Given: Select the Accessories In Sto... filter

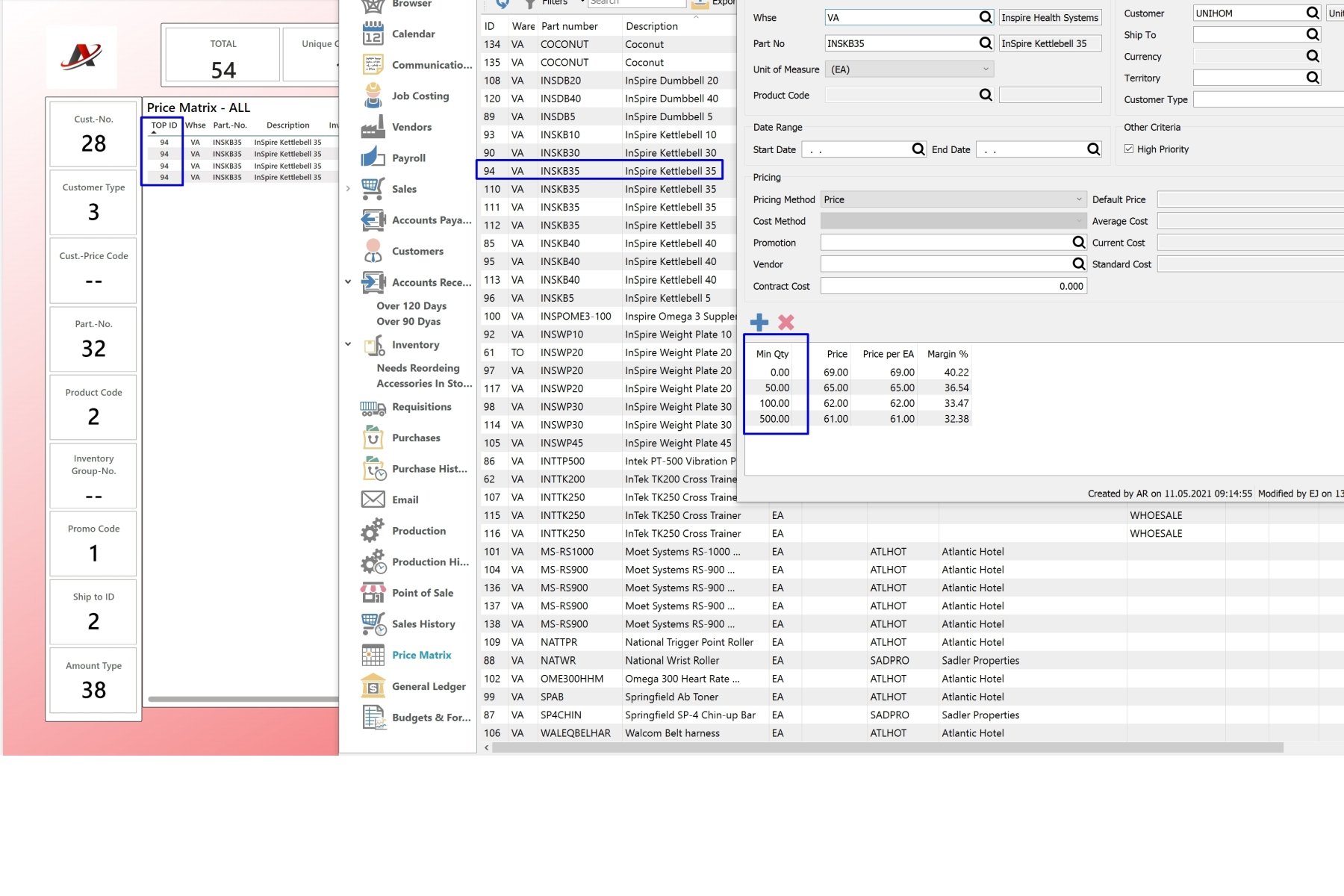Looking at the screenshot, I should coord(424,384).
